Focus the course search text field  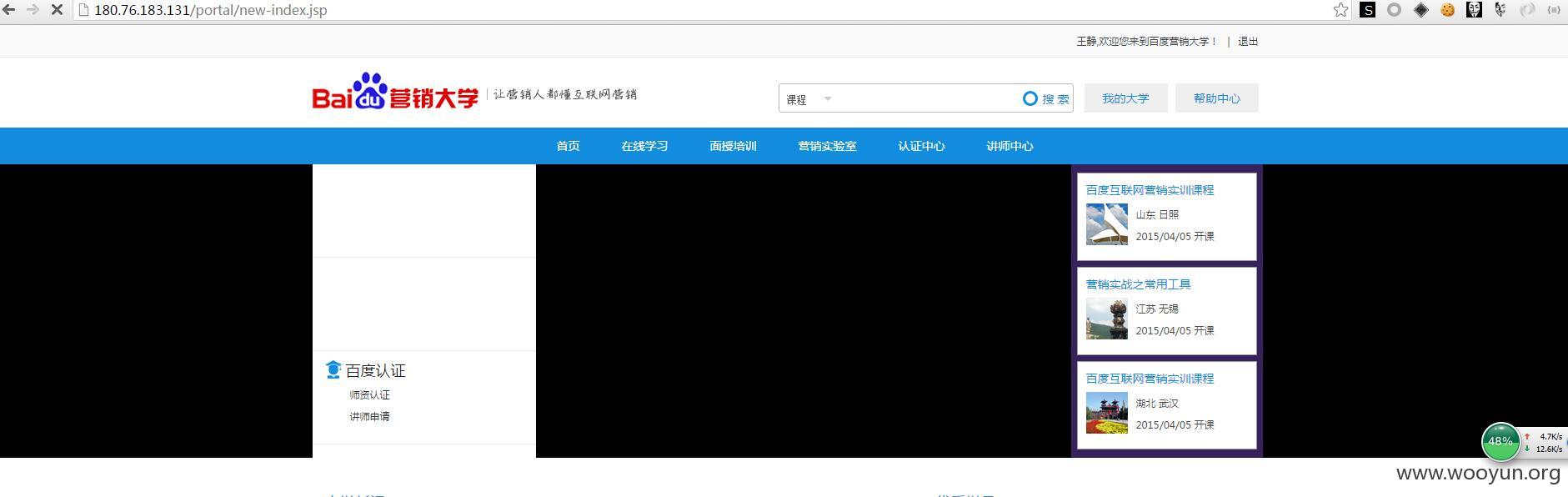(927, 98)
